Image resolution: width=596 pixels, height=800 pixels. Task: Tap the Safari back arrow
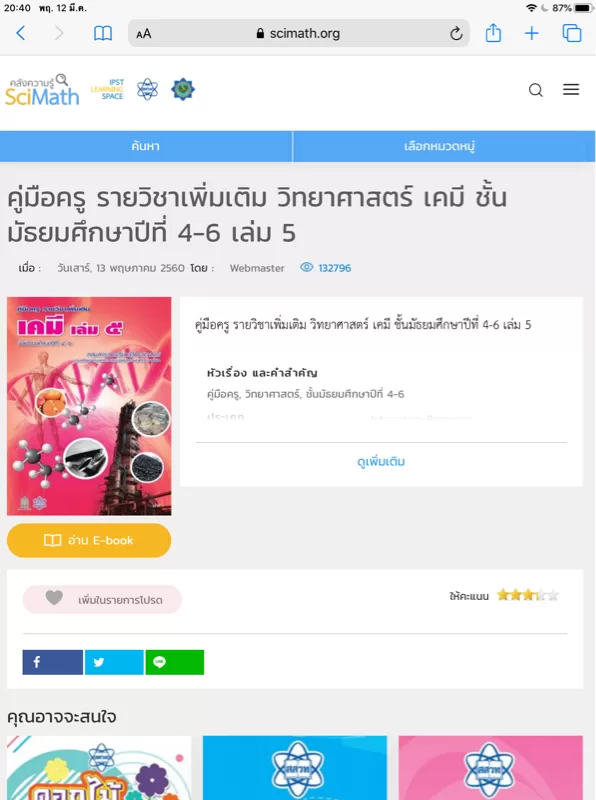coord(21,34)
